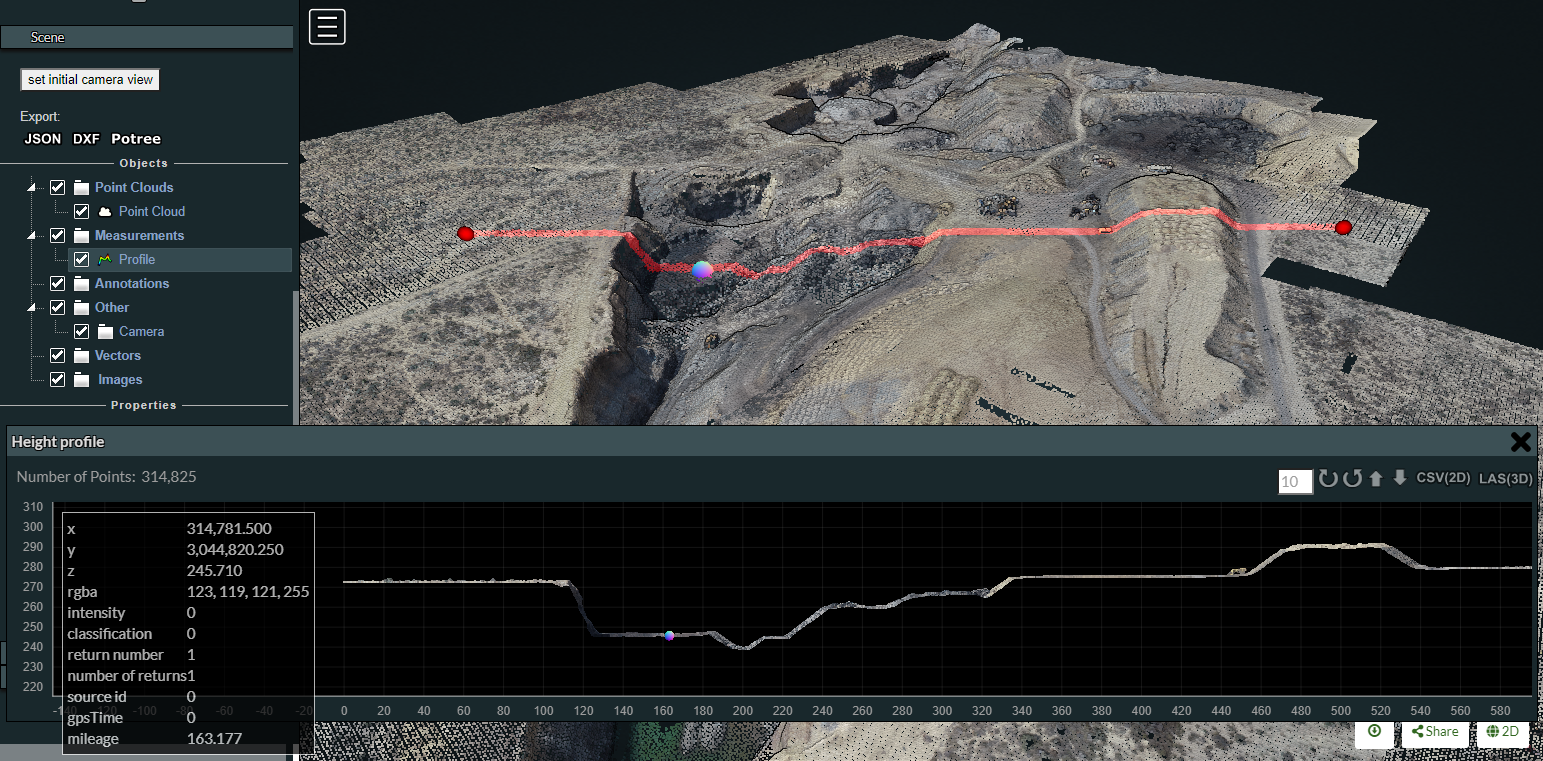Uncheck the Point Cloud layer checkbox
The height and width of the screenshot is (761, 1543).
pyautogui.click(x=82, y=211)
